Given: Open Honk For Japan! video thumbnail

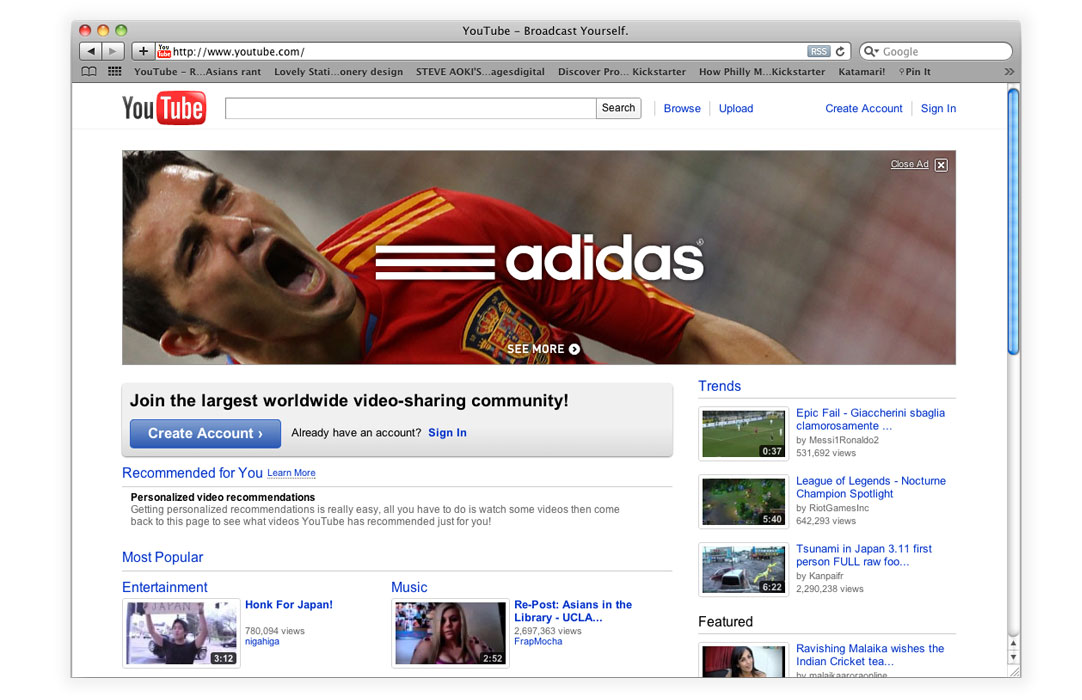Looking at the screenshot, I should pyautogui.click(x=181, y=633).
